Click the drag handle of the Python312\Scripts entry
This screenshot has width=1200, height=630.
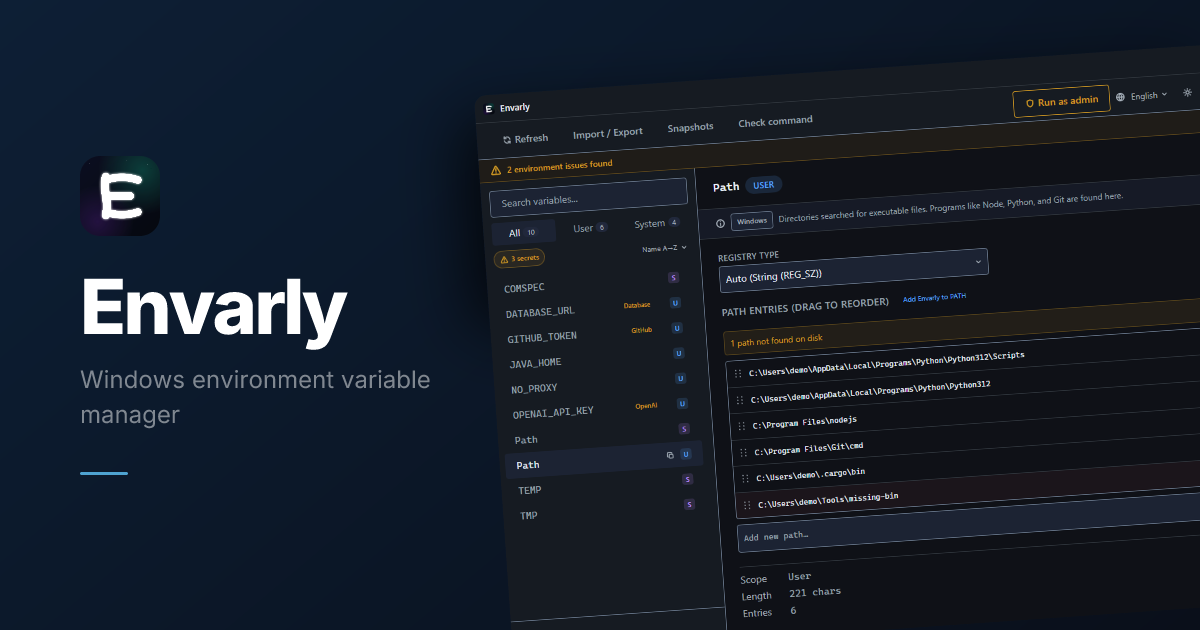click(x=738, y=373)
